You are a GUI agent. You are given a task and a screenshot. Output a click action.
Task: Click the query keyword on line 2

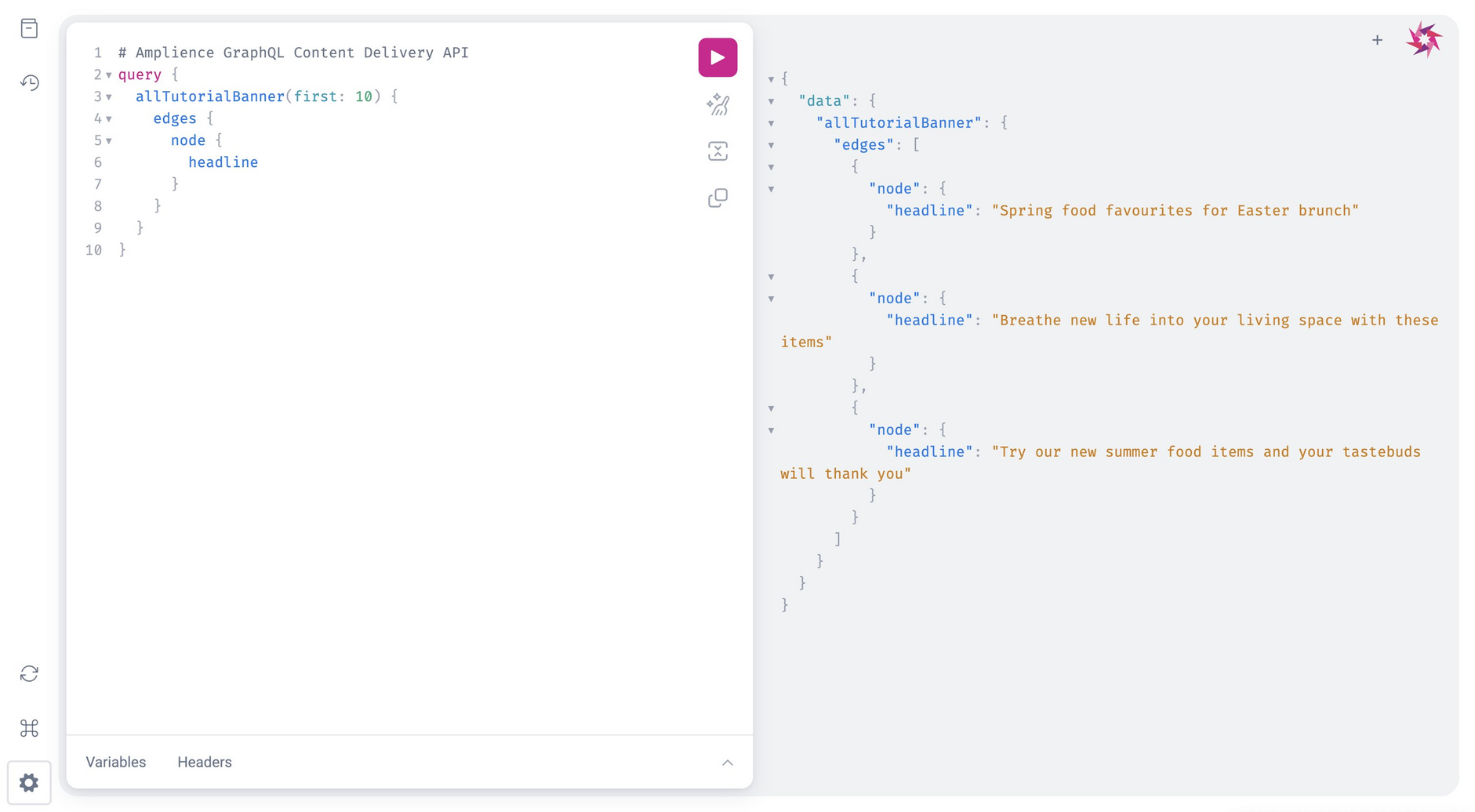140,74
